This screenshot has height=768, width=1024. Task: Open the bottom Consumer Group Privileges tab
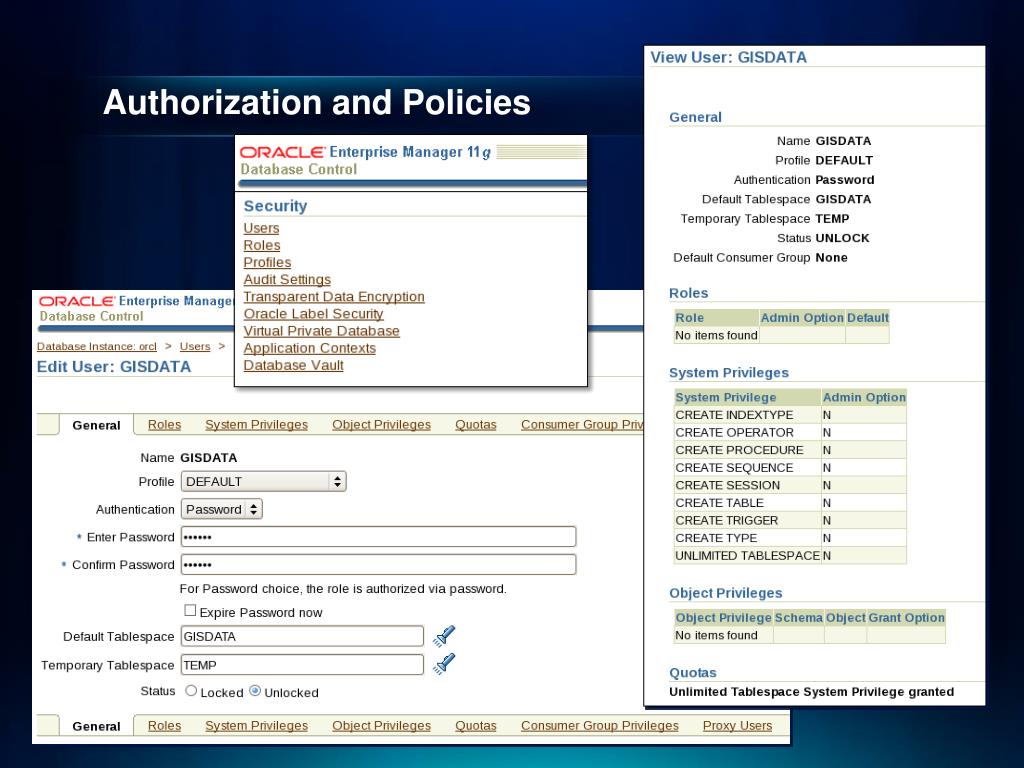tap(600, 726)
